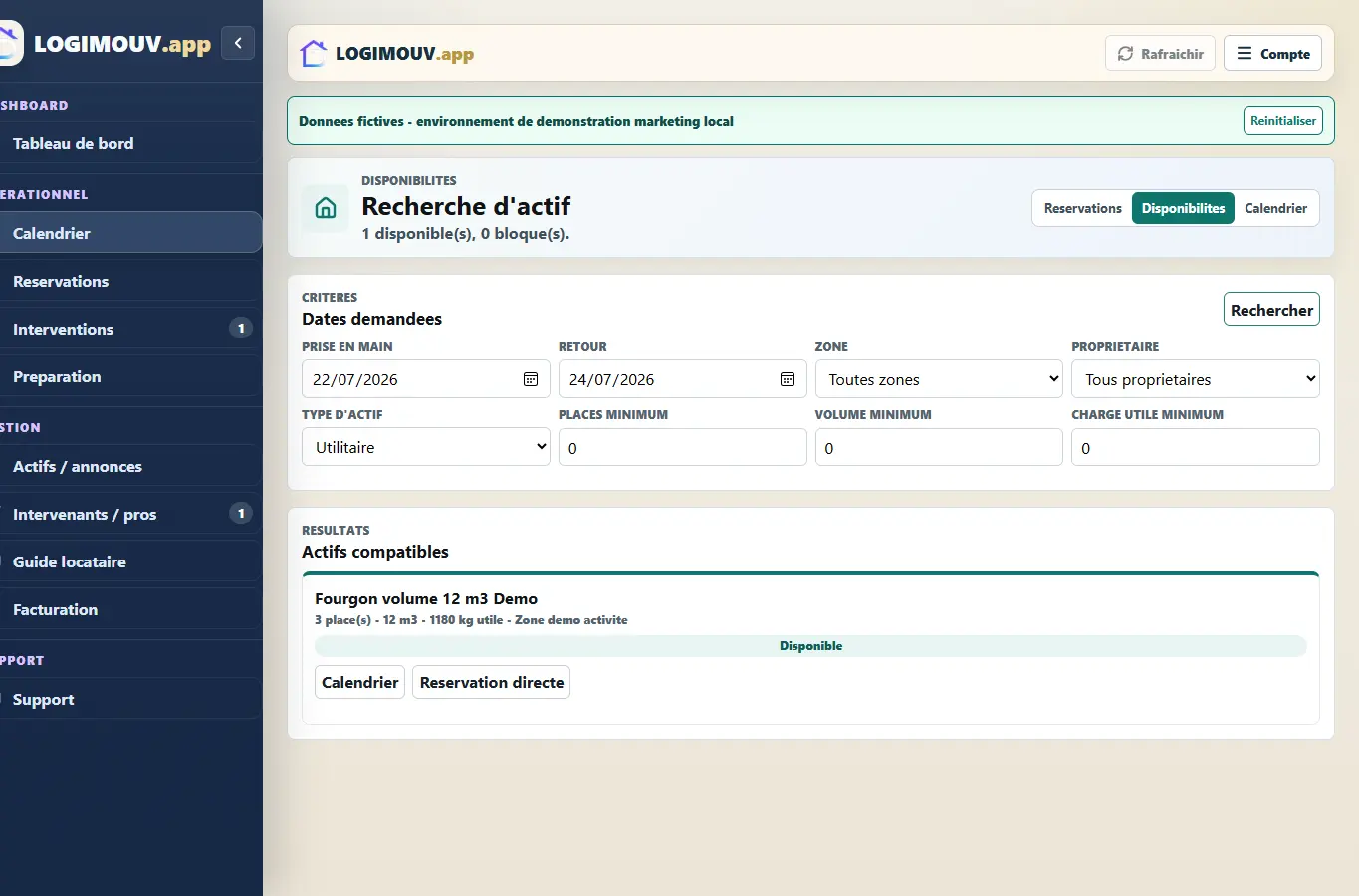Open the Prise en main calendar picker icon
The width and height of the screenshot is (1359, 896).
click(x=531, y=379)
